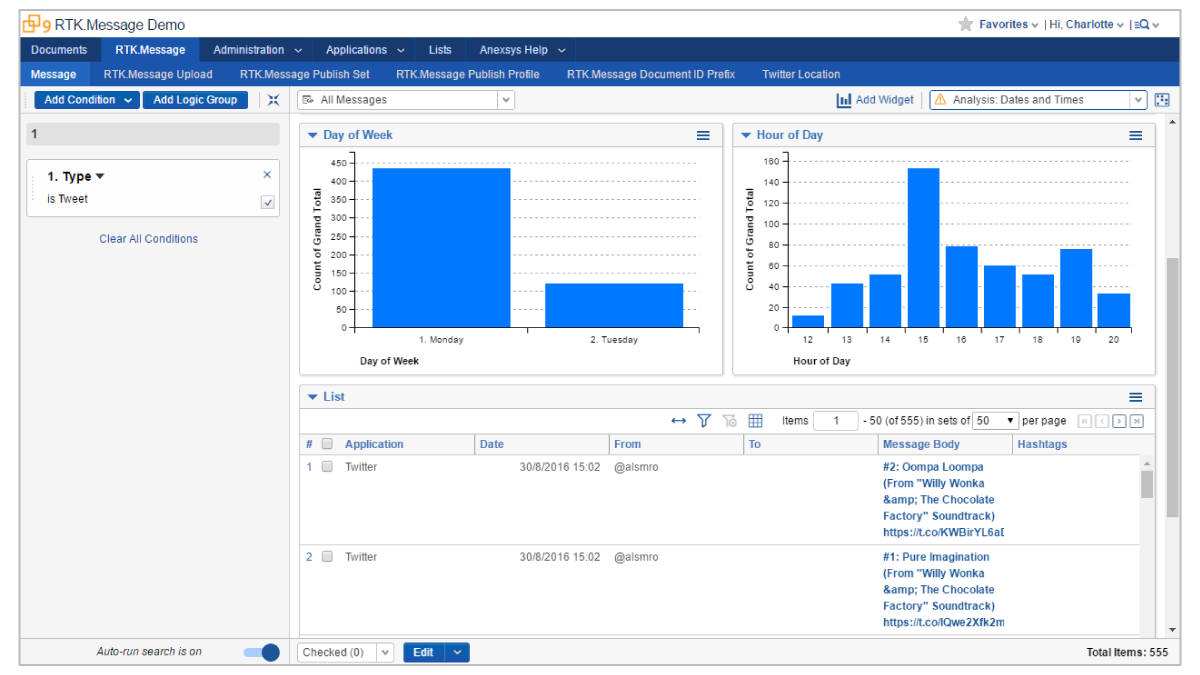This screenshot has width=1200, height=675.
Task: Switch to RTK.Message Upload tab
Action: 158,74
